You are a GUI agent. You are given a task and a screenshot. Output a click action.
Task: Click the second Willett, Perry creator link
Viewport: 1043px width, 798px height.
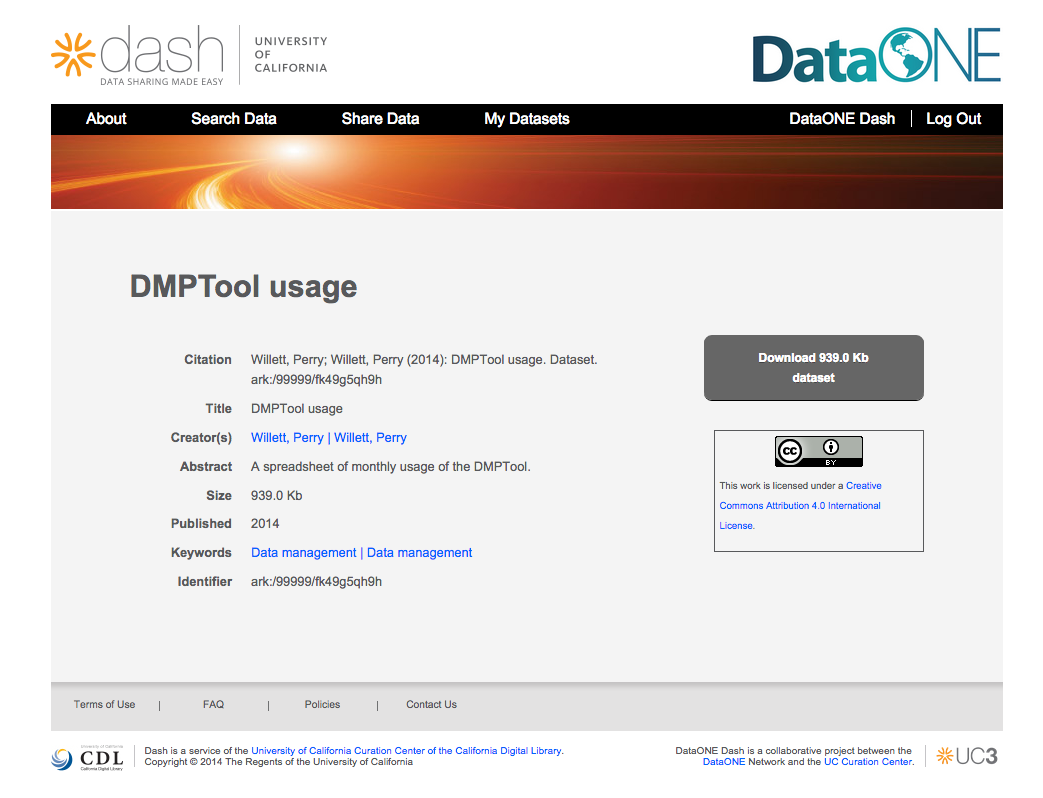(x=371, y=438)
